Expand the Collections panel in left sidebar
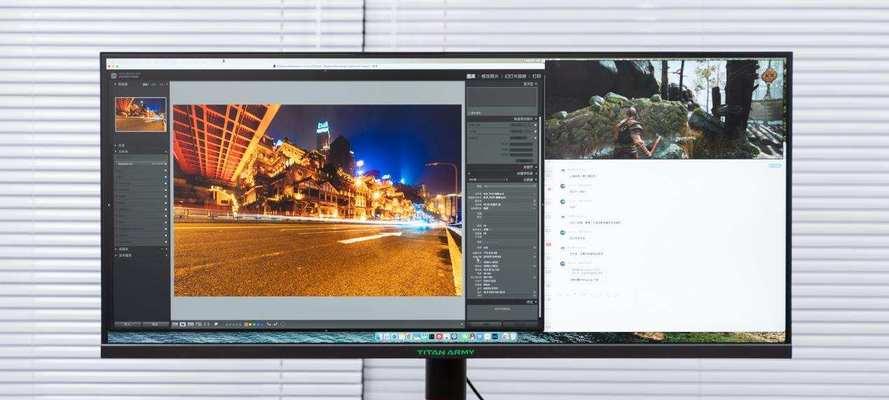This screenshot has width=889, height=400. (122, 249)
